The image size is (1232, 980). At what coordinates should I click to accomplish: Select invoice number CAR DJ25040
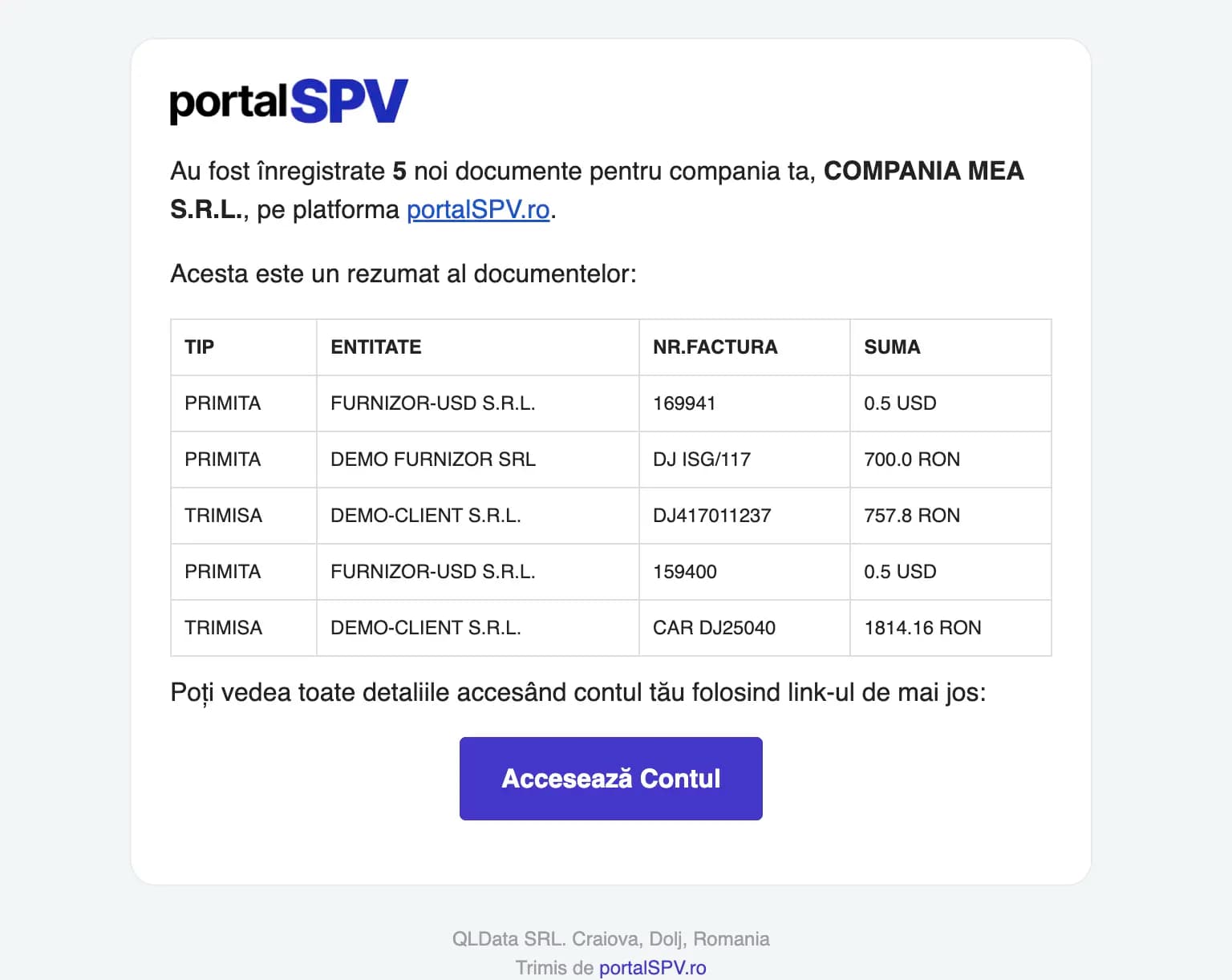pos(715,628)
